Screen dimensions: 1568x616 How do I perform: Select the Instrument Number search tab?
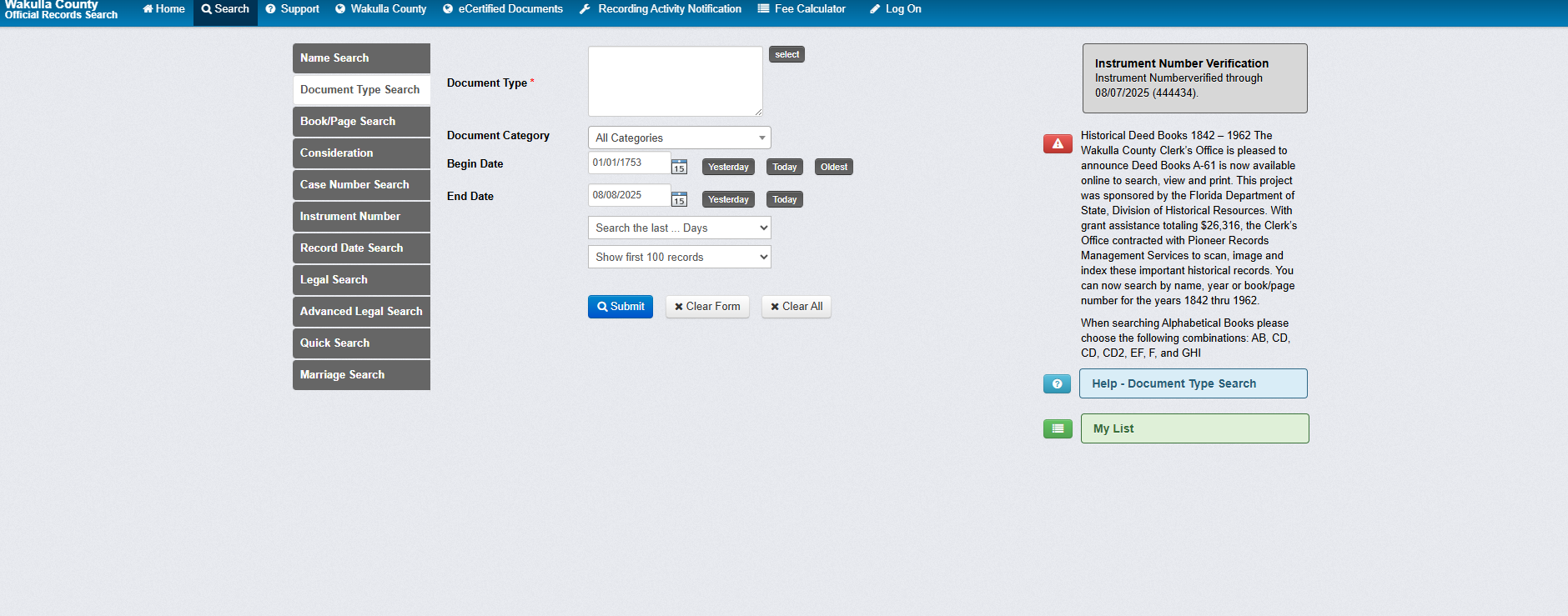coord(361,217)
